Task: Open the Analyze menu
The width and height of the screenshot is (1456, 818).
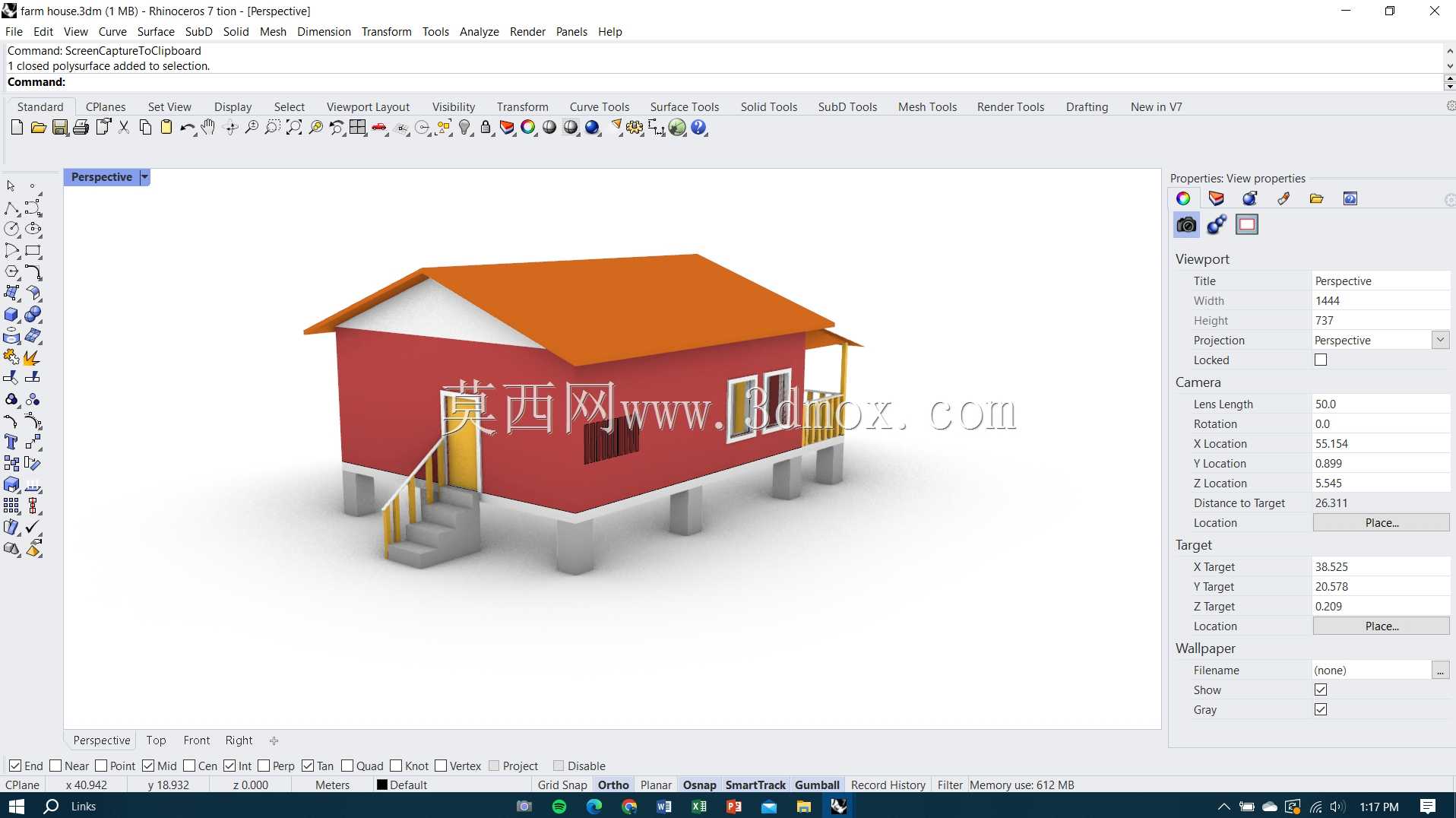Action: click(x=479, y=32)
